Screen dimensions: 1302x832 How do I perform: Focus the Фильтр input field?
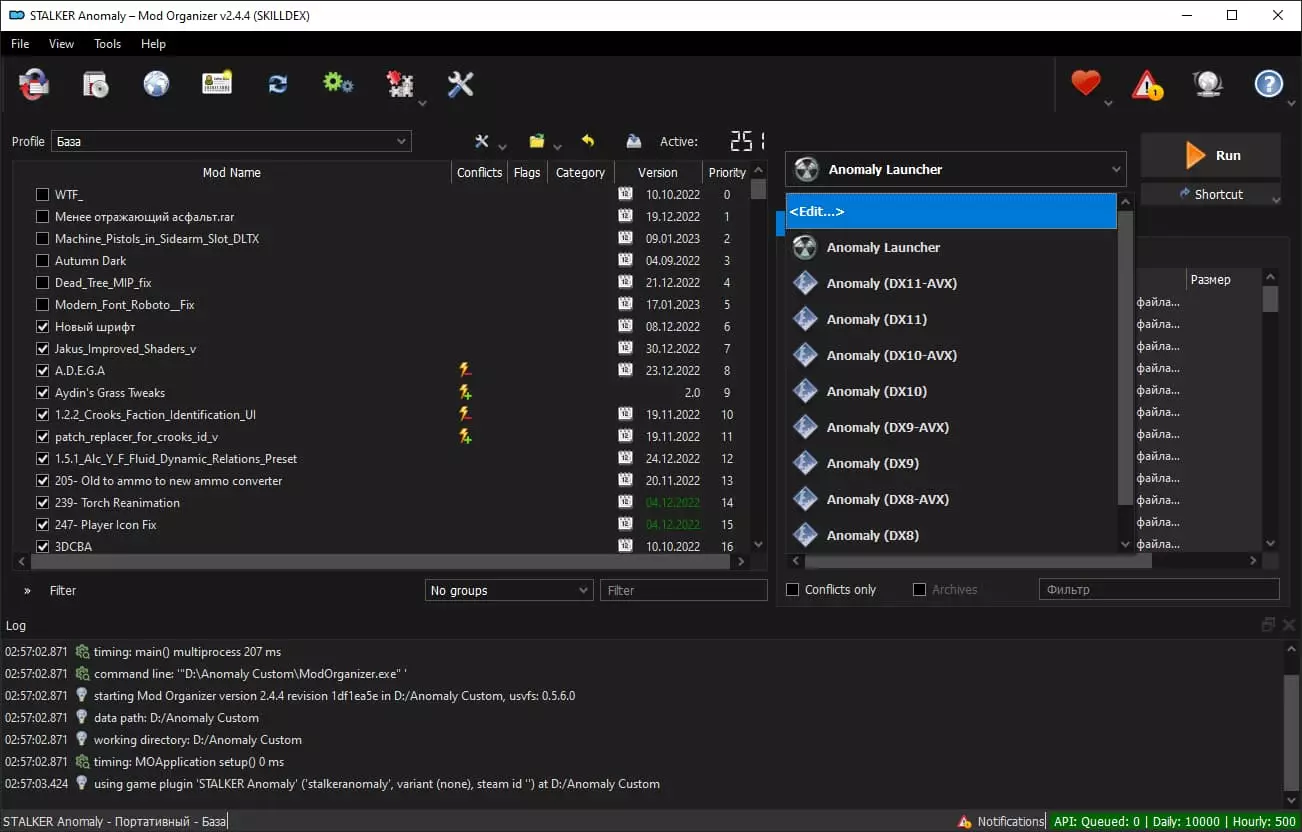click(x=1159, y=590)
